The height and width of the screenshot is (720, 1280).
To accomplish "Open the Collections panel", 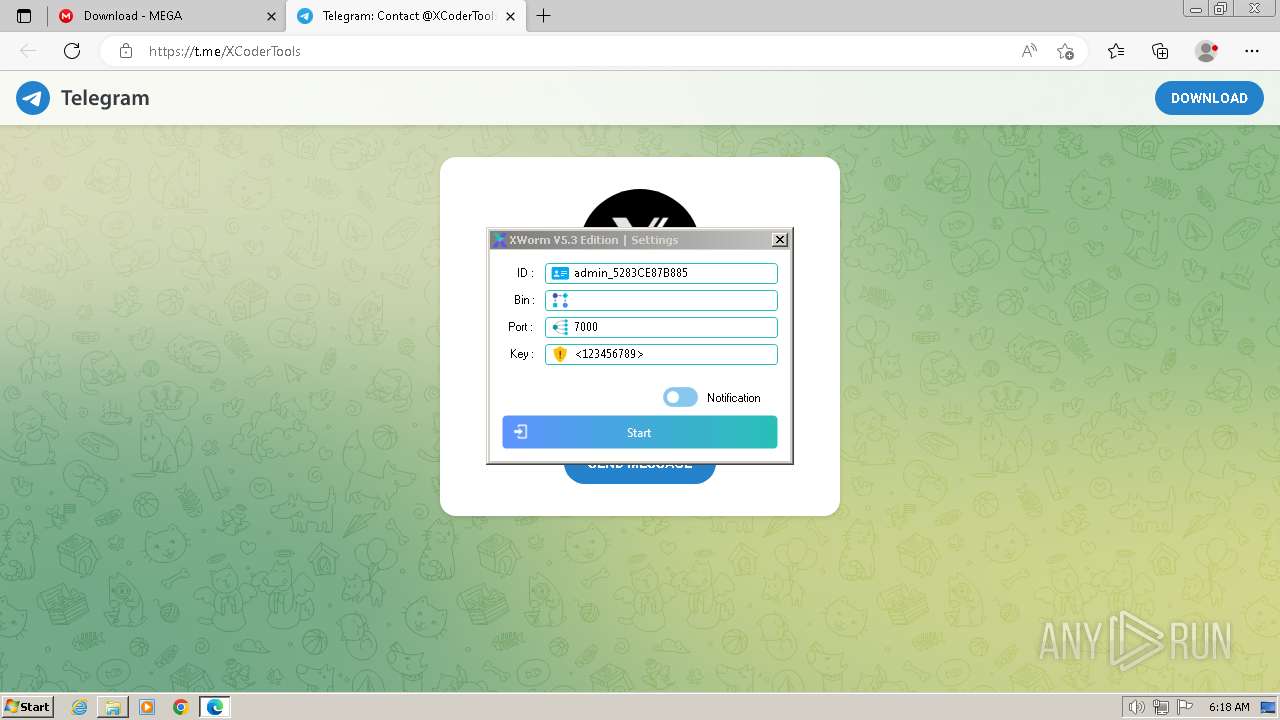I will (x=1160, y=51).
